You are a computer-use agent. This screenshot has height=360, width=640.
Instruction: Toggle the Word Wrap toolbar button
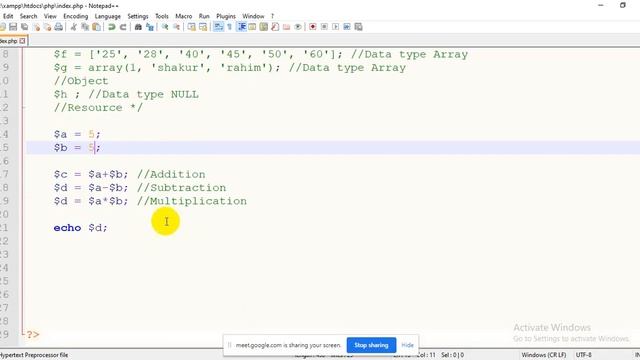(218, 27)
